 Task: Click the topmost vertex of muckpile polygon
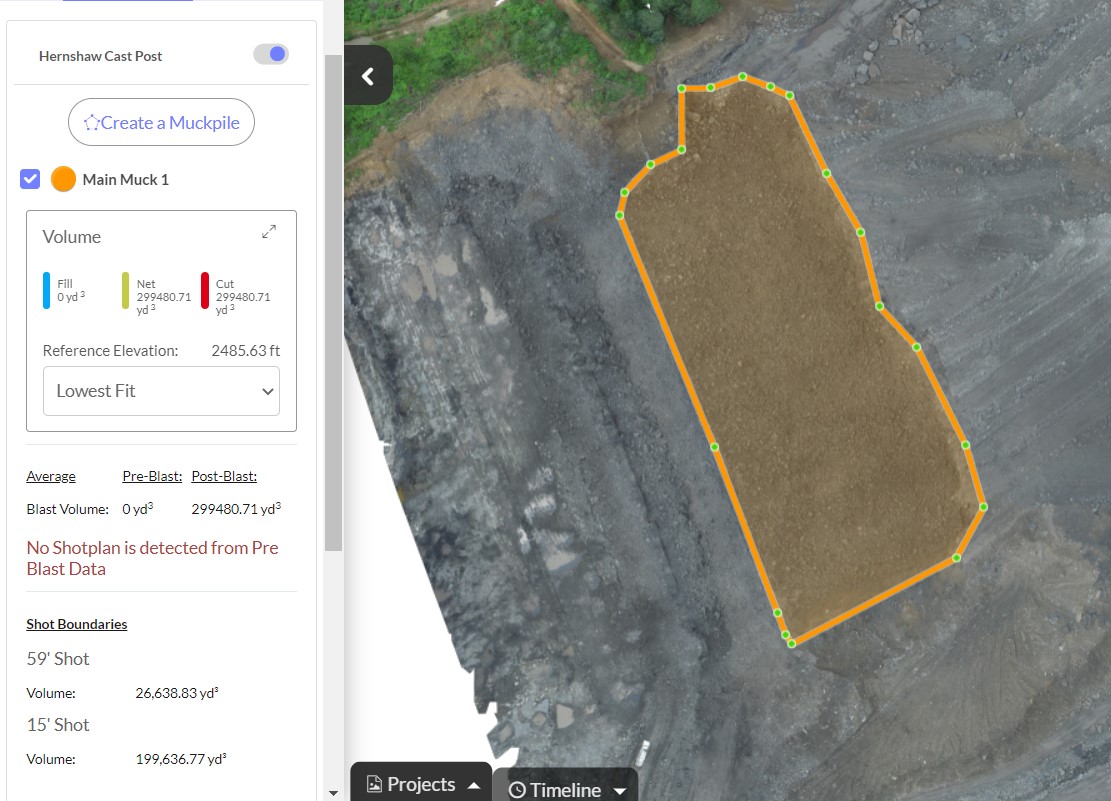742,76
